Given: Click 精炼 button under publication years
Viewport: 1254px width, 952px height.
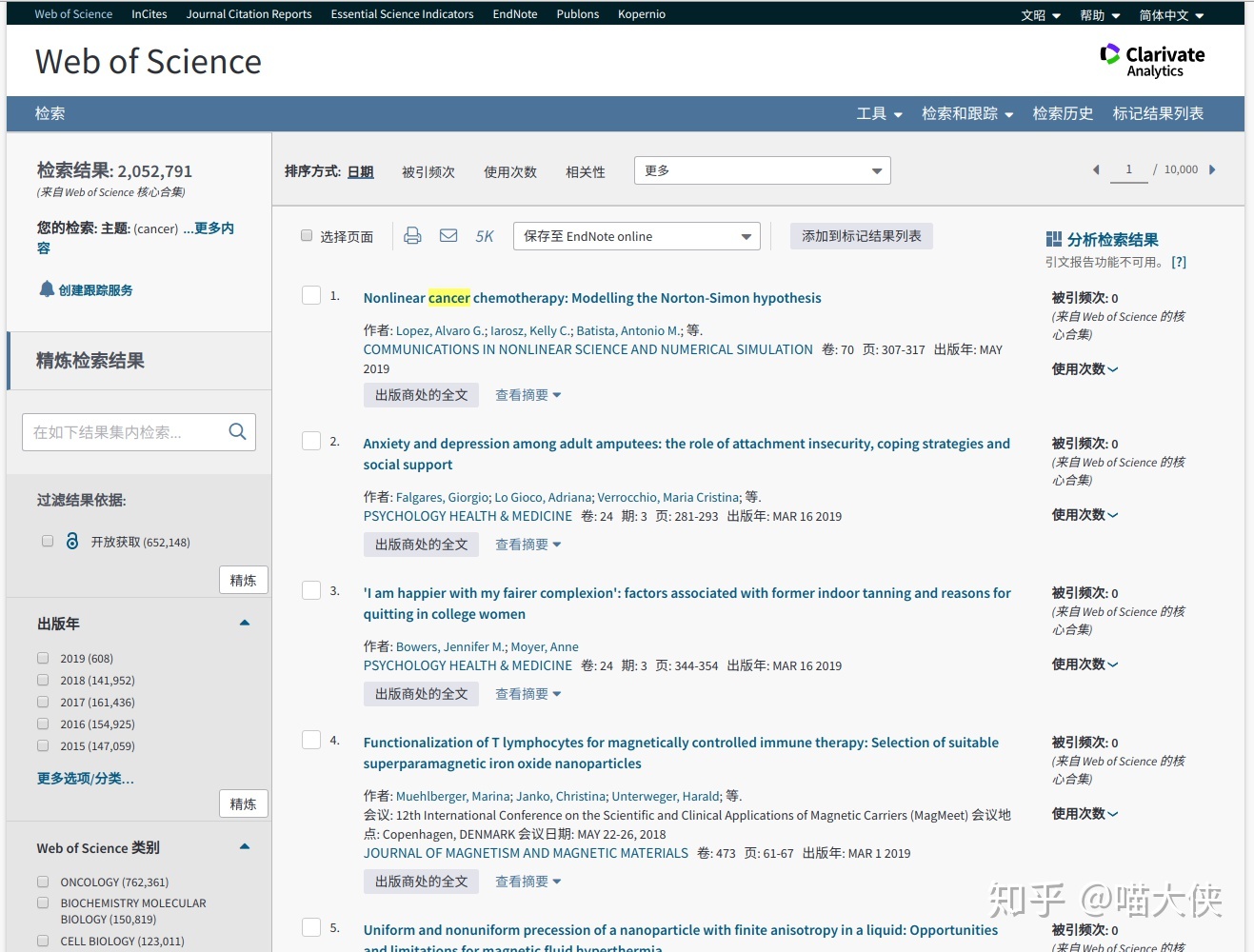Looking at the screenshot, I should 244,803.
